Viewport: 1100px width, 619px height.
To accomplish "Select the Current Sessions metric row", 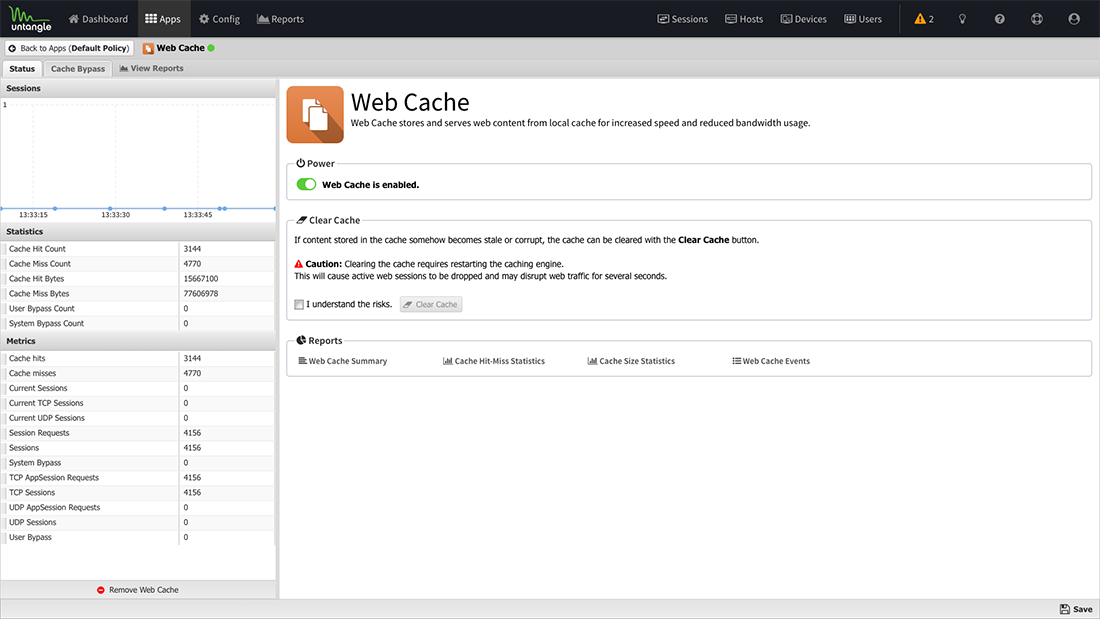I will 138,388.
